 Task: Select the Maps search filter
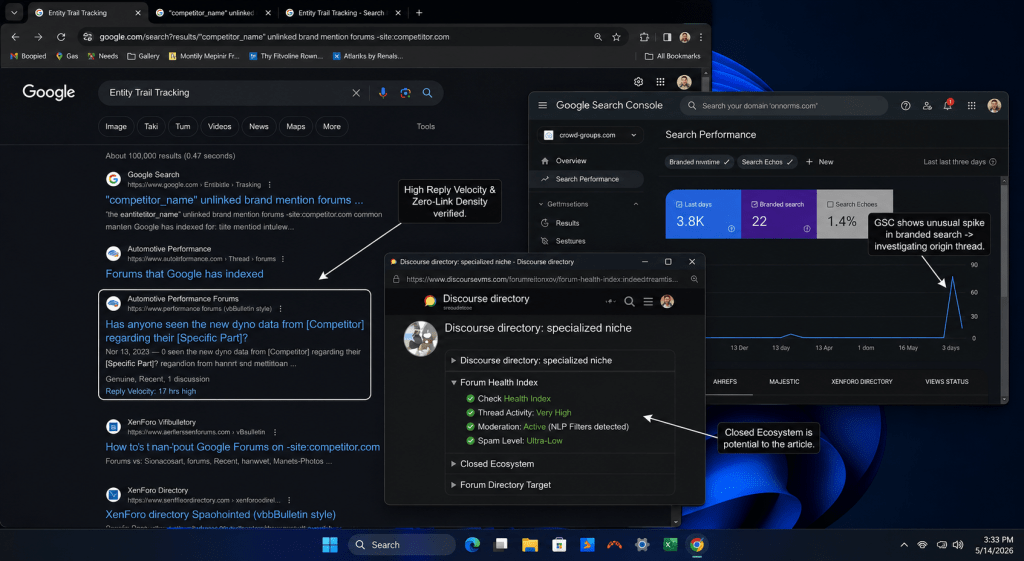point(296,127)
